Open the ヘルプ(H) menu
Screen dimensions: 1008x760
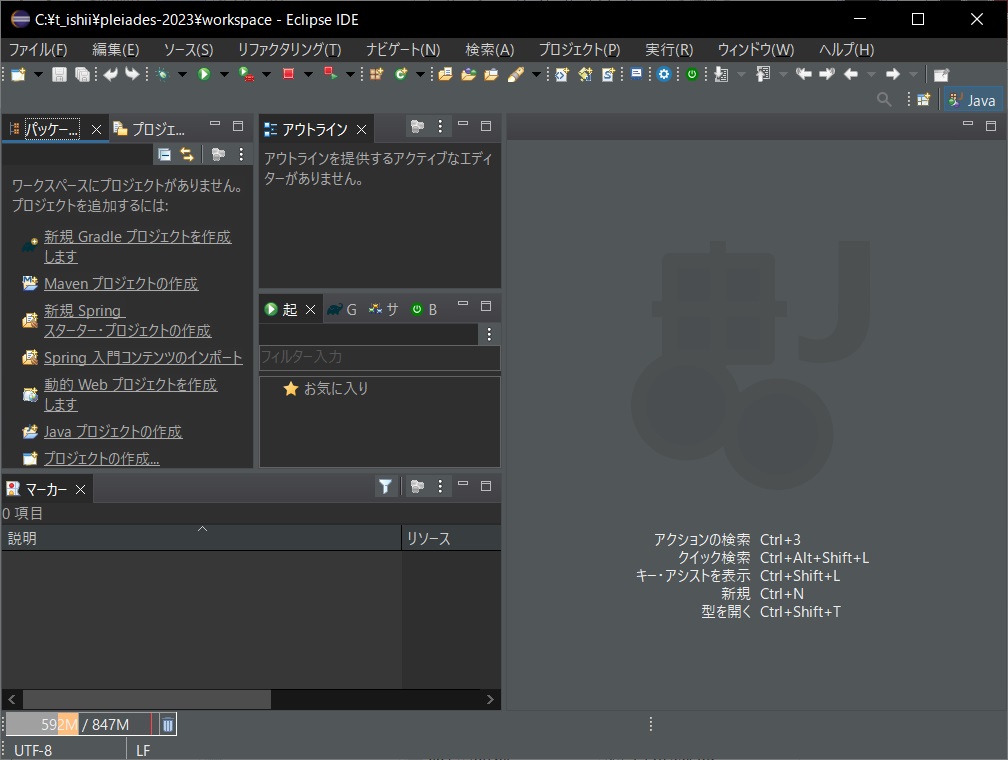click(847, 50)
